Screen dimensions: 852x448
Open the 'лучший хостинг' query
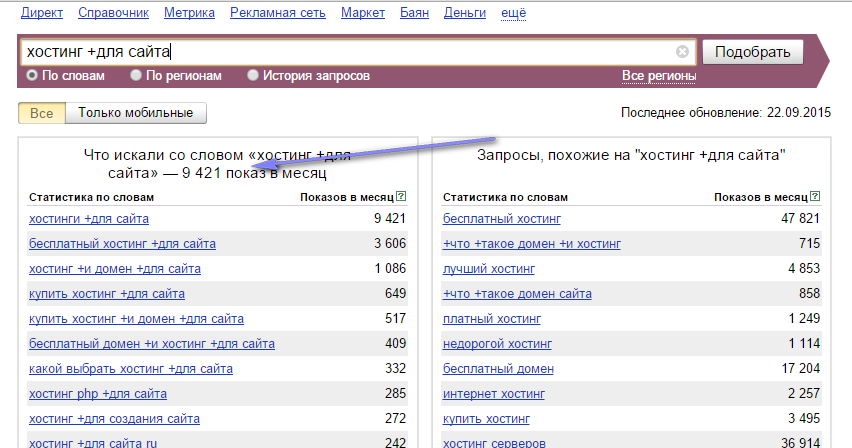[x=489, y=269]
